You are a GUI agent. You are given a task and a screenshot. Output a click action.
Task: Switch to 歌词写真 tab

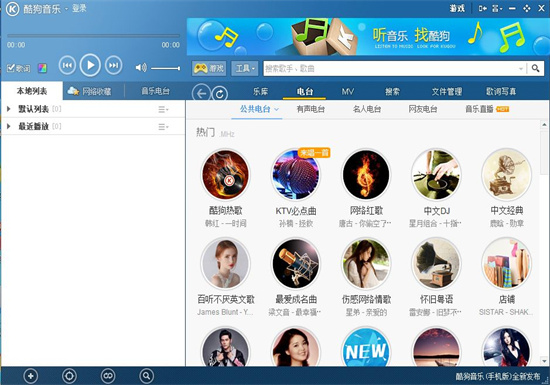(501, 92)
